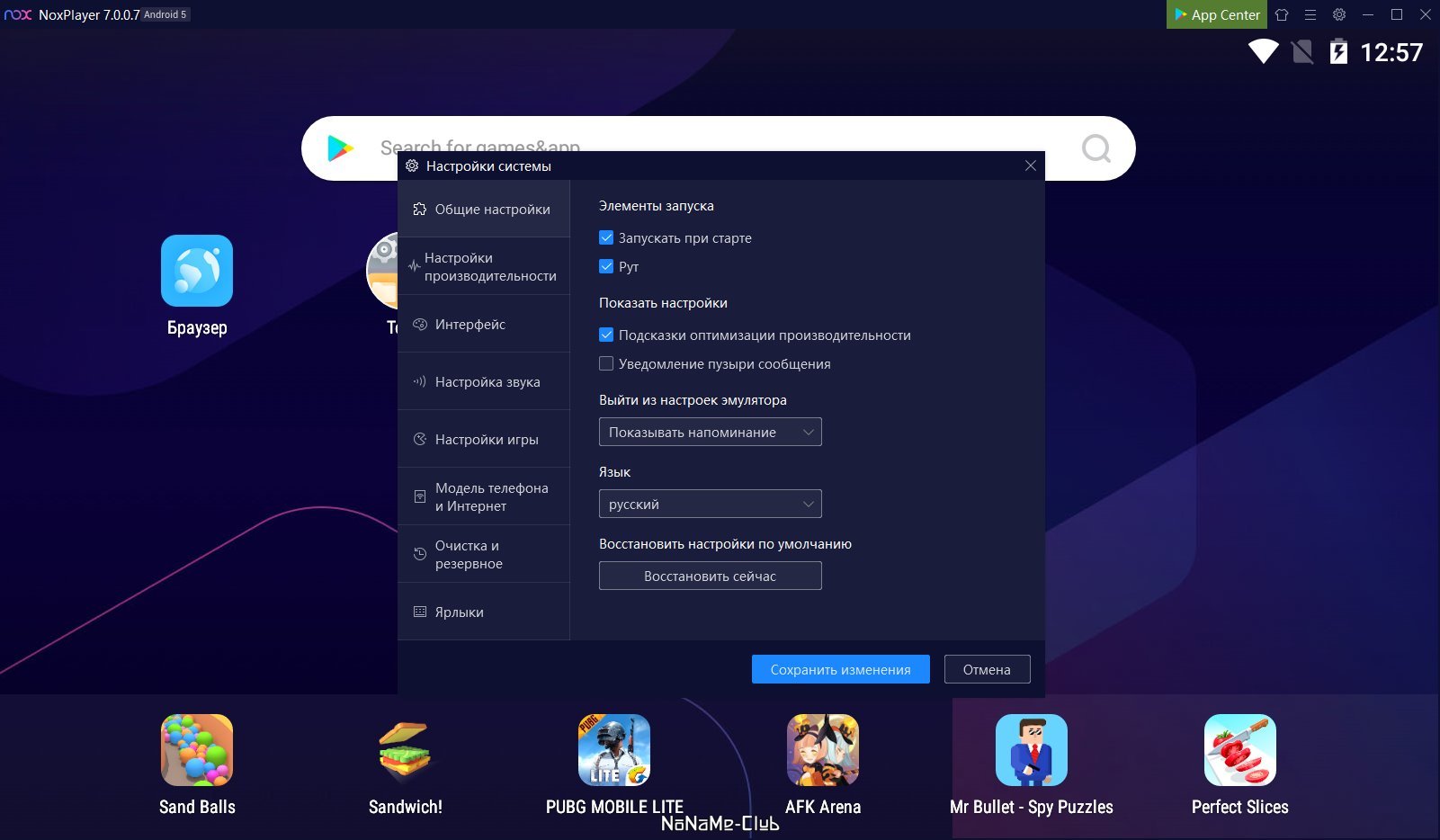The width and height of the screenshot is (1440, 840).
Task: Open the русский language dropdown
Action: coord(710,505)
